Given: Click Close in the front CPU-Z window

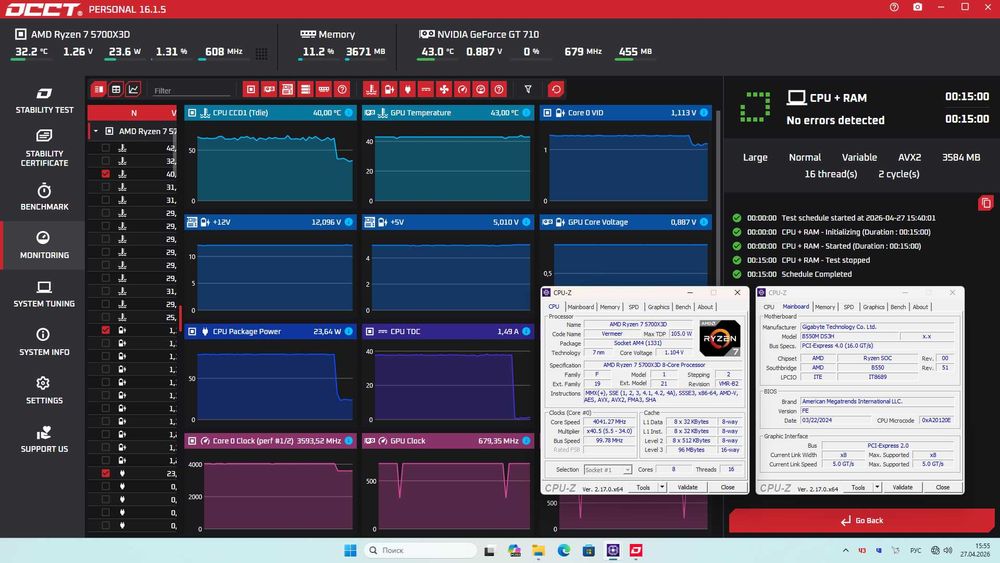Looking at the screenshot, I should (x=727, y=487).
